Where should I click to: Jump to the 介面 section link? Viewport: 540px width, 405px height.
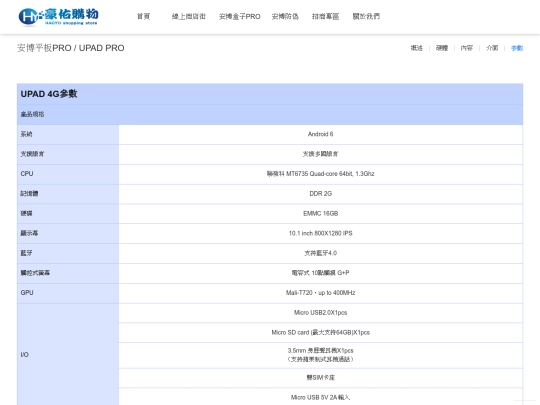[x=492, y=48]
